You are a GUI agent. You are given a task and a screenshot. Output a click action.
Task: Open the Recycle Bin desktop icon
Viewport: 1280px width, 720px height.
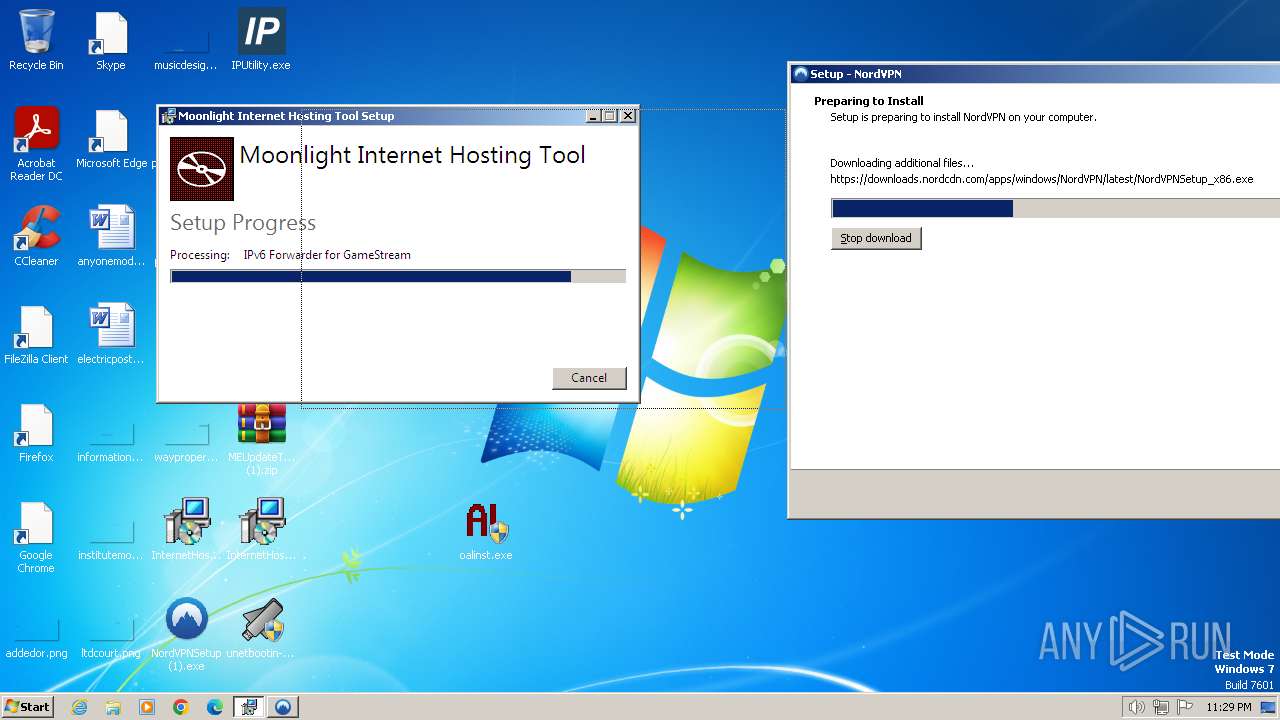pos(36,41)
